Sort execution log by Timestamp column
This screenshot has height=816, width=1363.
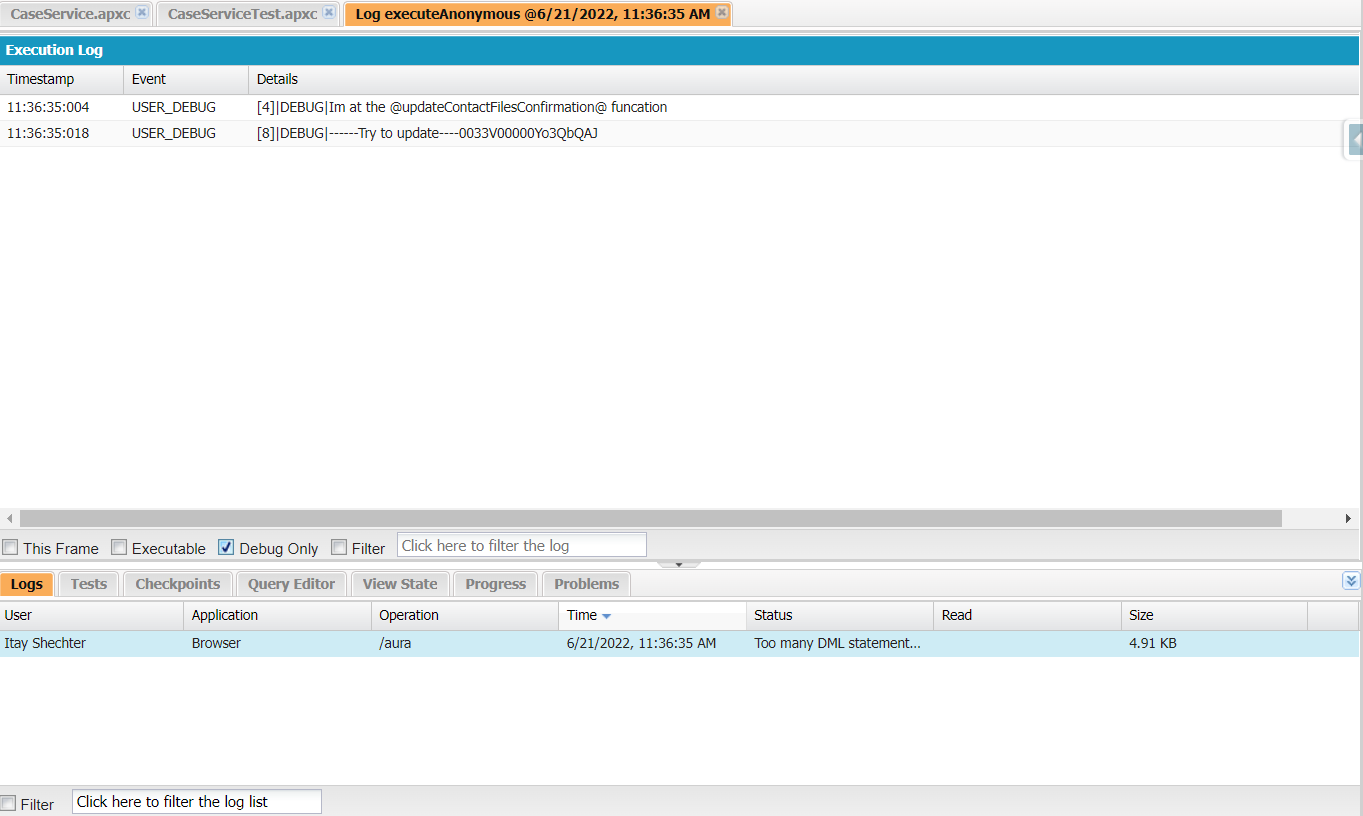tap(62, 79)
